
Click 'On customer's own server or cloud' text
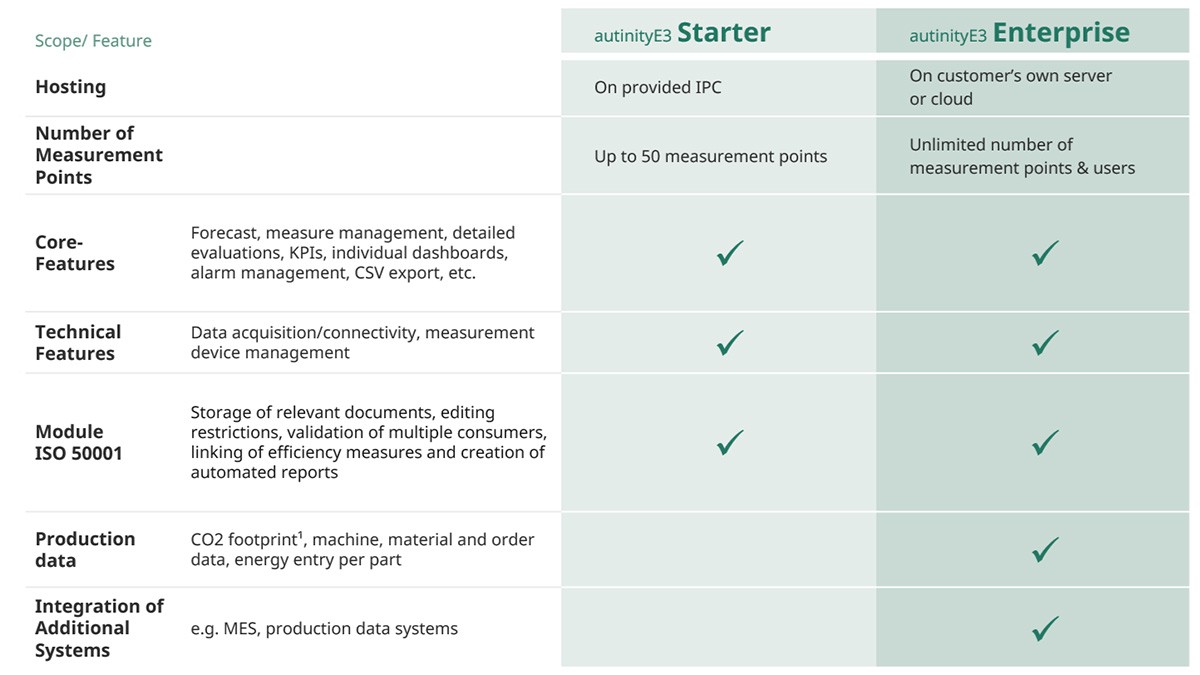click(1010, 87)
